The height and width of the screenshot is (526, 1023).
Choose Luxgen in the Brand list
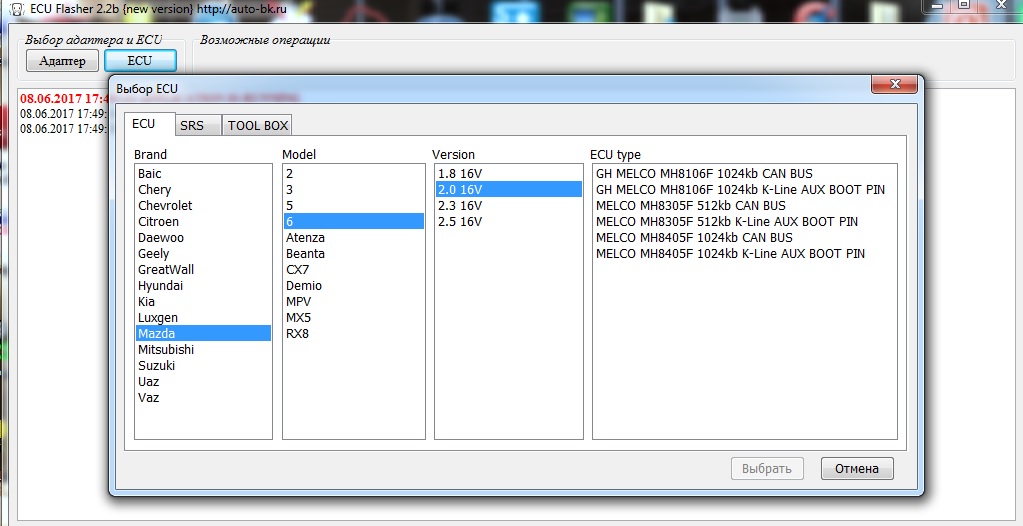coord(202,318)
